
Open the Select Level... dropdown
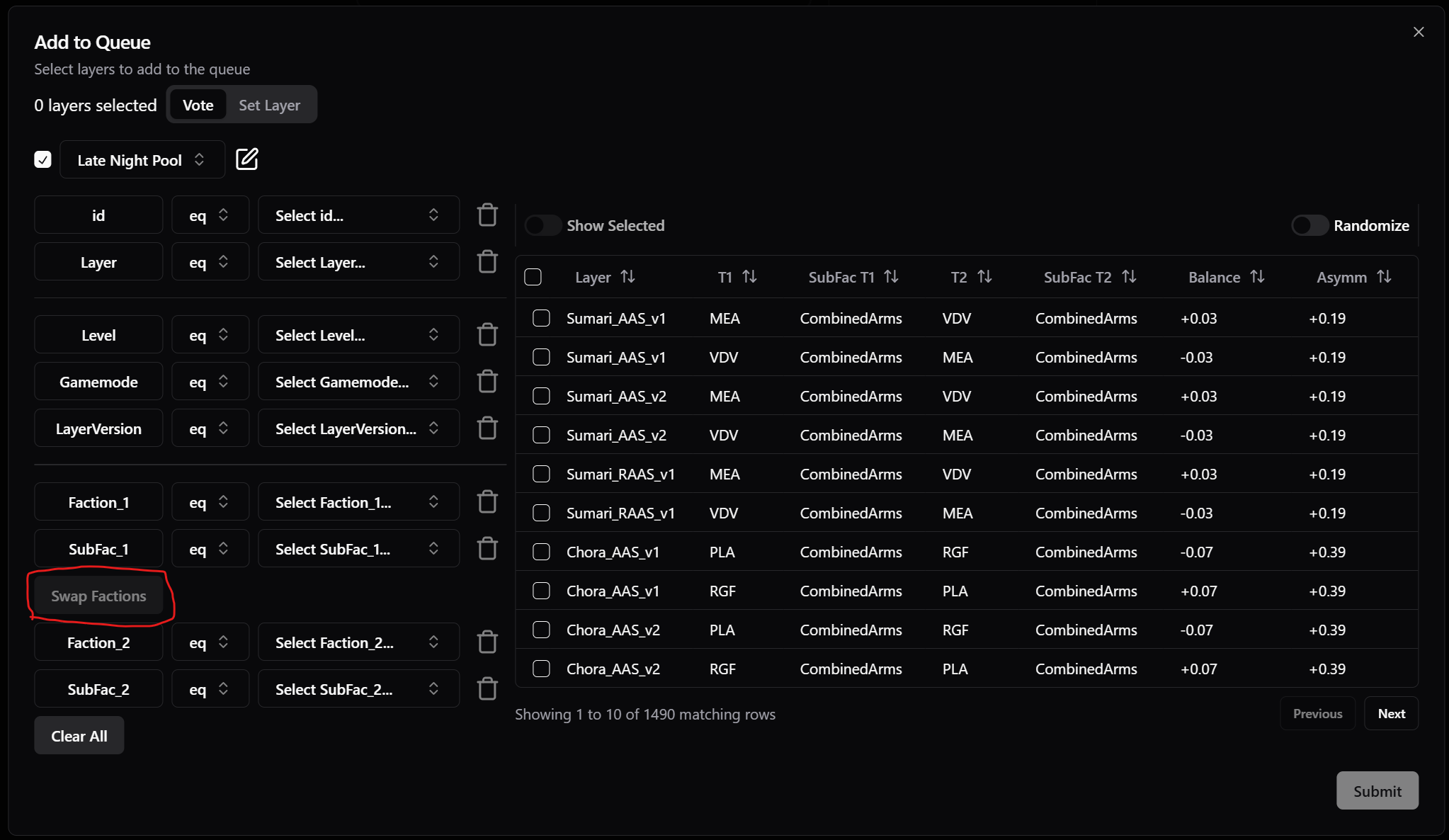(x=358, y=334)
